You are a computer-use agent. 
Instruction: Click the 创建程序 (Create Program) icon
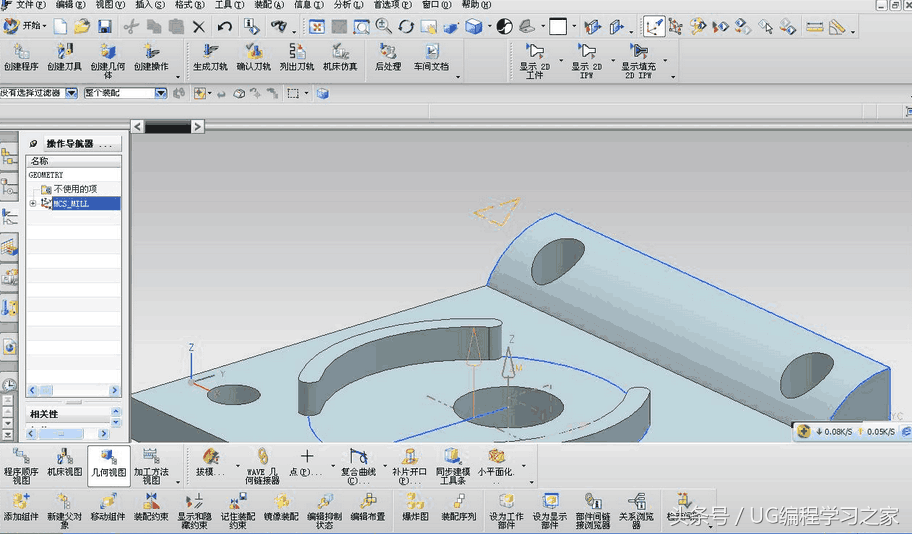21,57
